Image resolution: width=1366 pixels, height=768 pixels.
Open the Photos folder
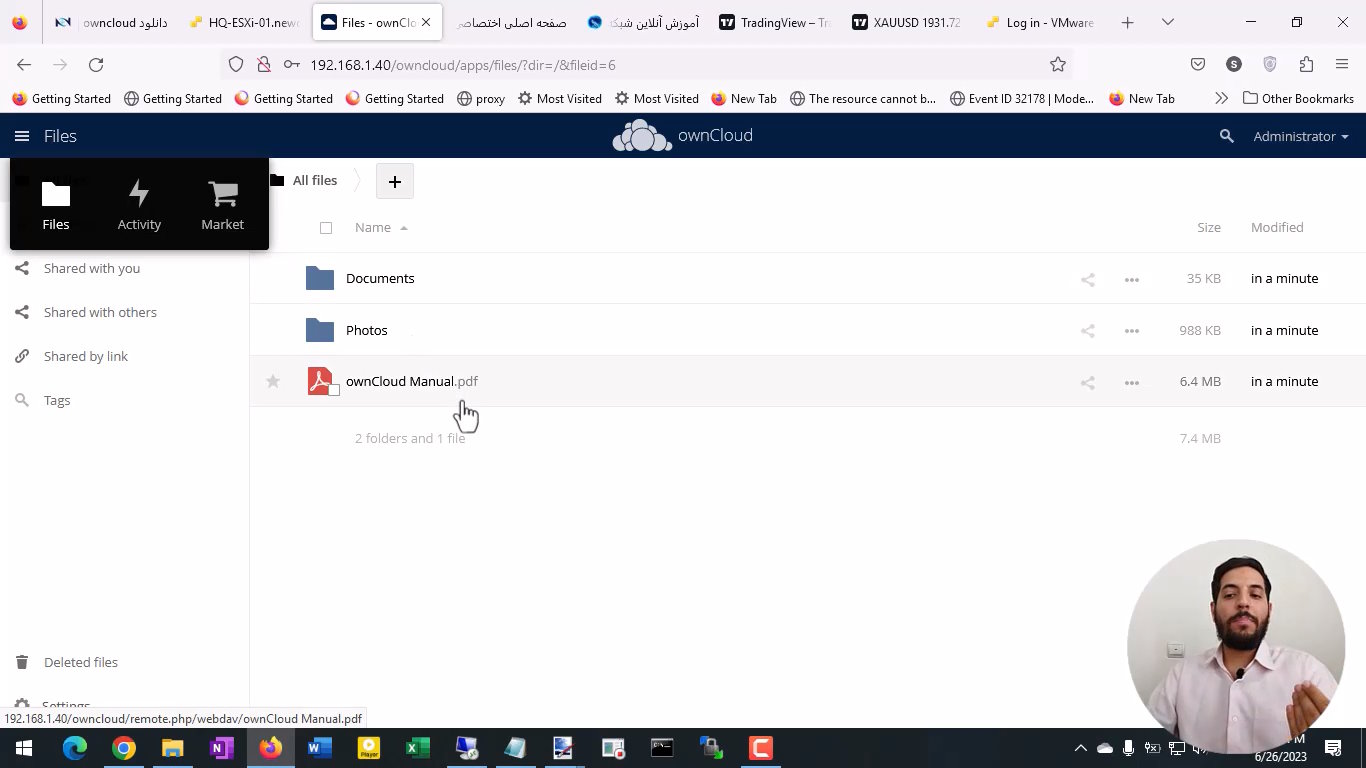point(367,331)
